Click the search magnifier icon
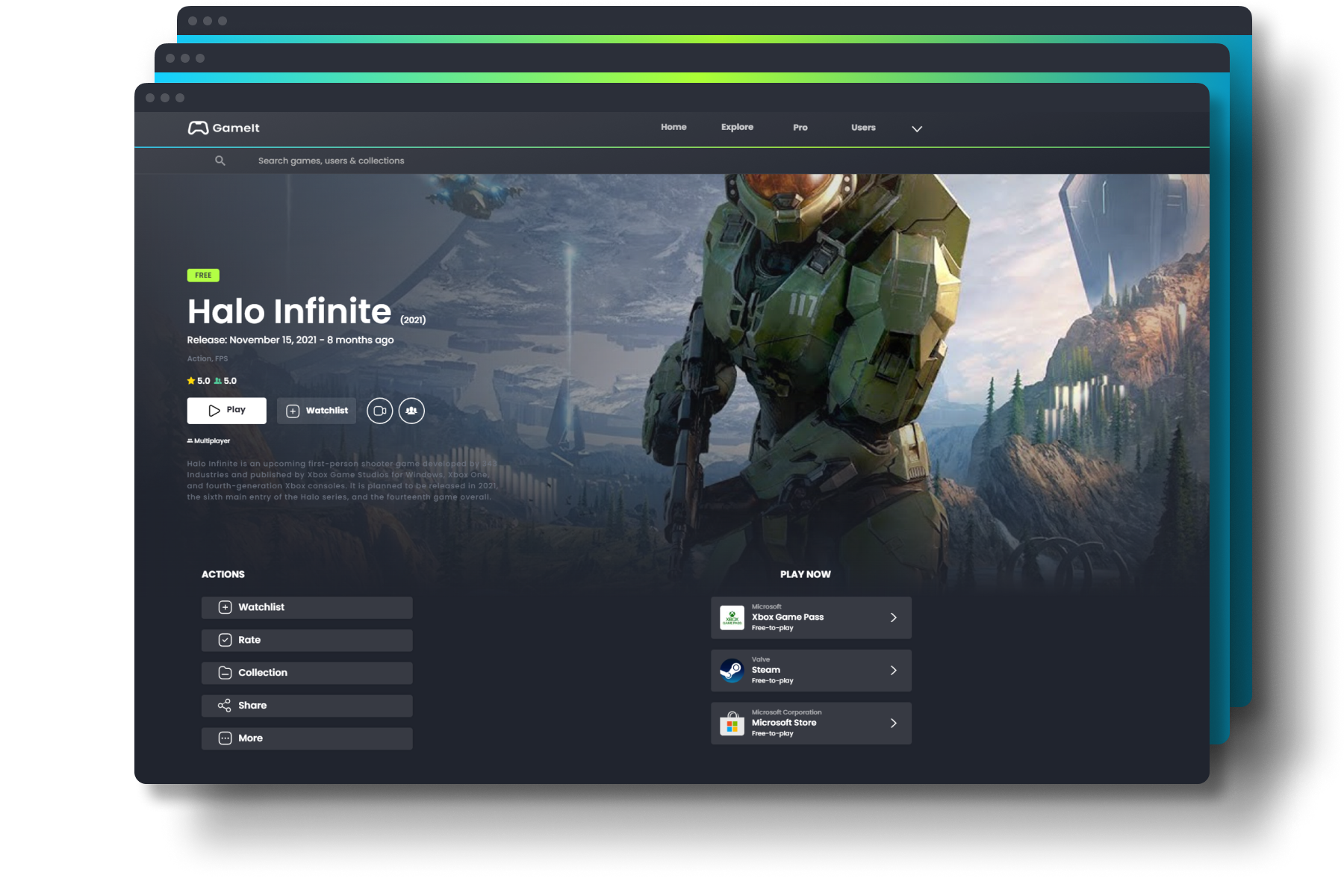This screenshot has height=896, width=1344. point(220,161)
